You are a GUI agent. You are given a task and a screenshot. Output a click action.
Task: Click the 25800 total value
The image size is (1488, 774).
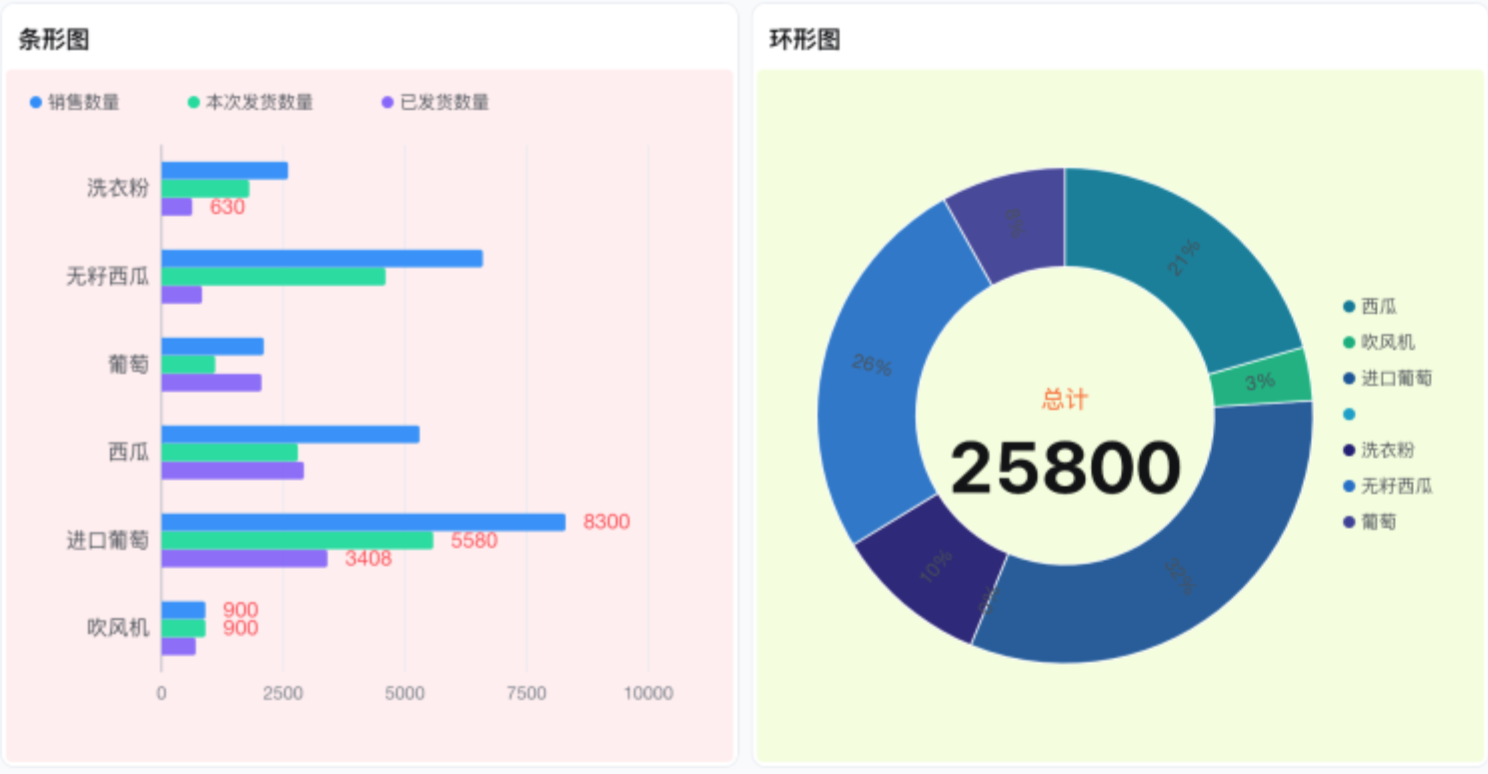coord(1065,469)
